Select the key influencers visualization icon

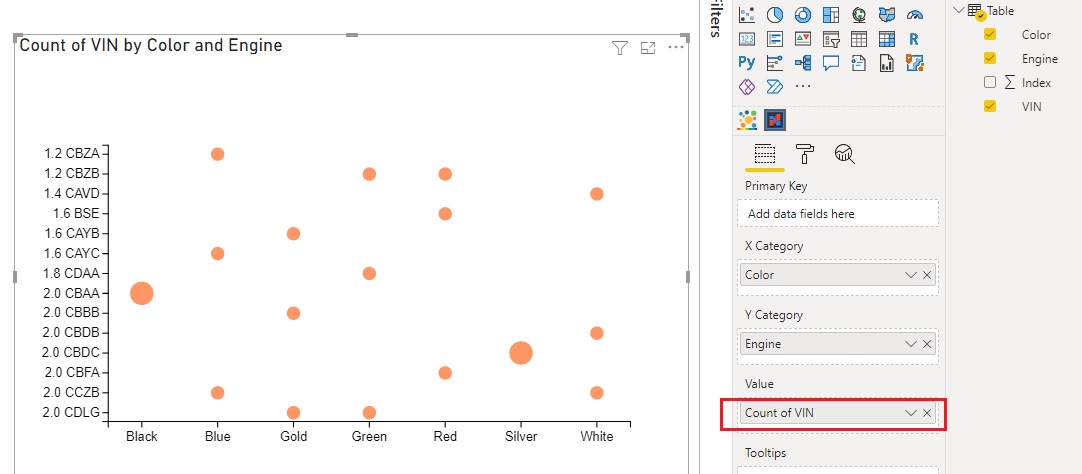tap(775, 63)
